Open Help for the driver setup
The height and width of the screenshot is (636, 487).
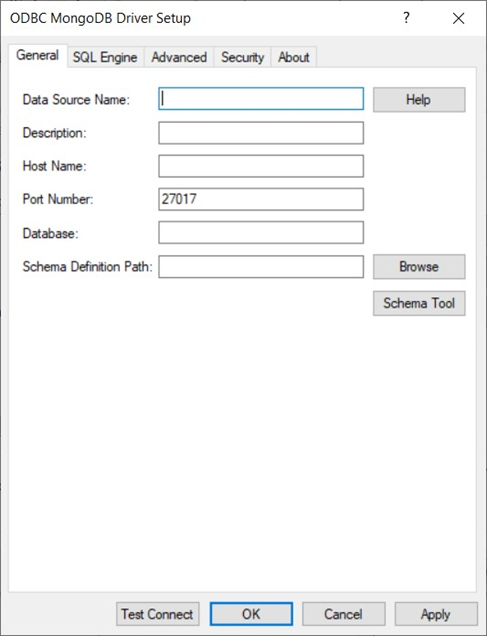419,99
